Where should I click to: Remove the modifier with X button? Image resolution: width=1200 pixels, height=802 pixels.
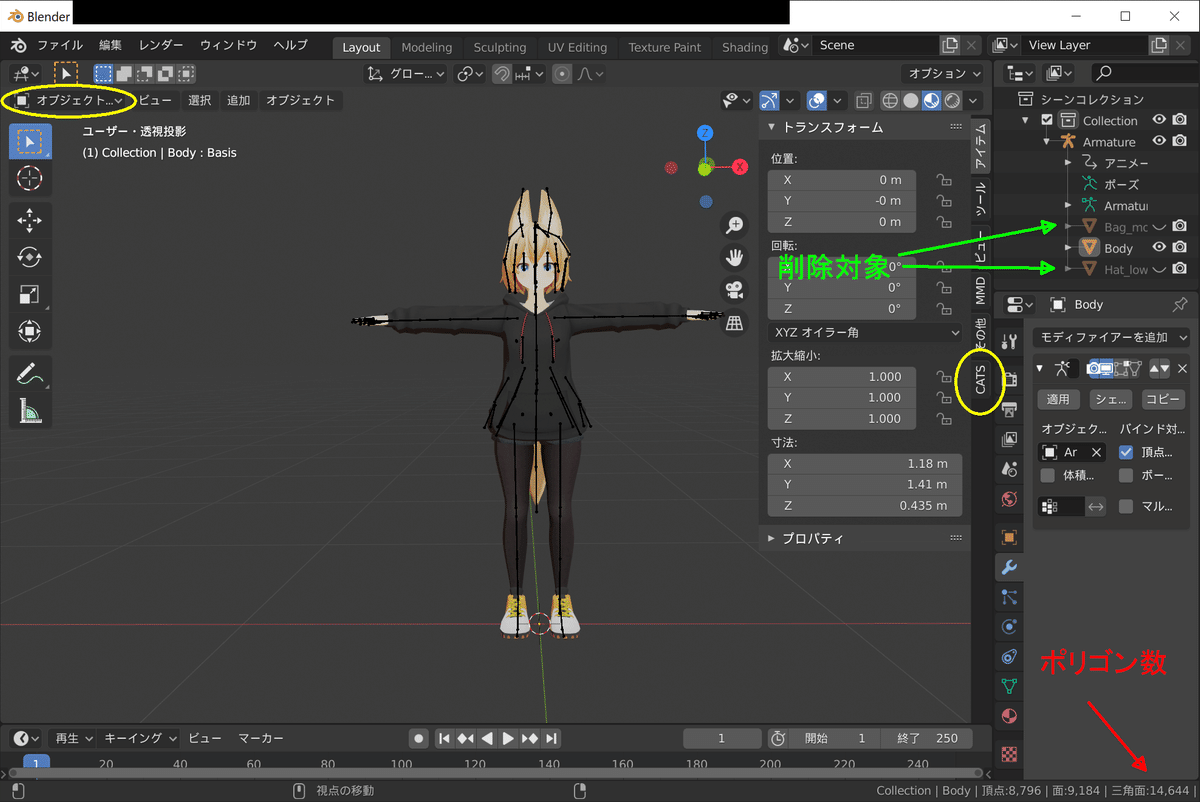(1182, 368)
